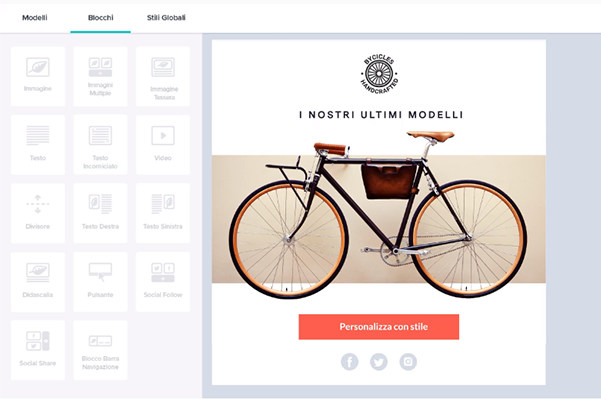Open the Stili Globali tab
Image resolution: width=601 pixels, height=400 pixels.
166,18
